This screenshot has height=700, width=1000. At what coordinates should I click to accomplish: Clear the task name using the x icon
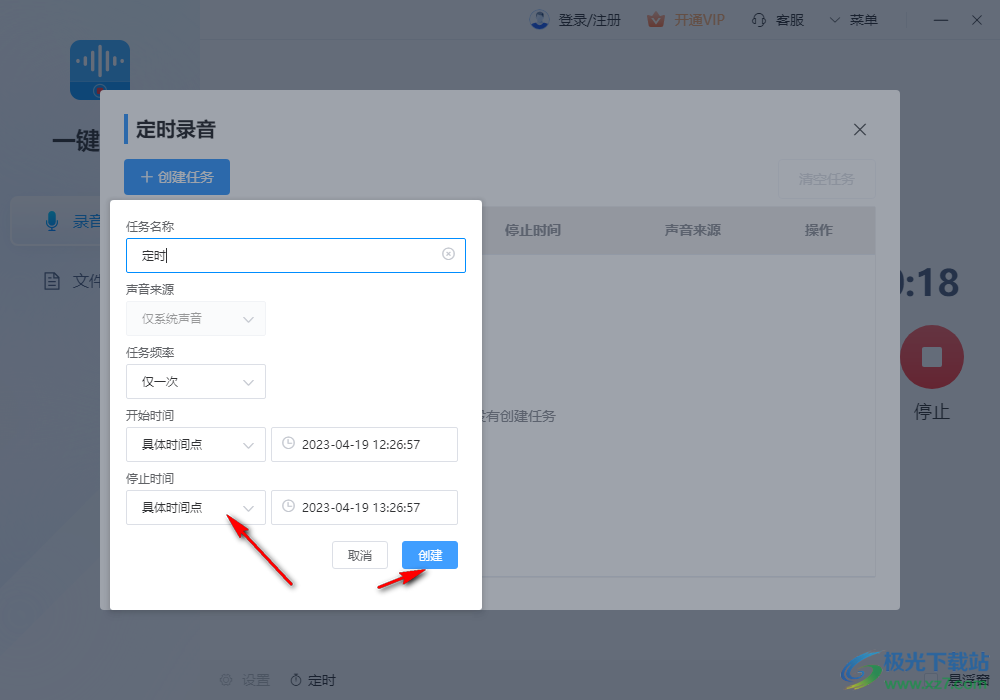[448, 255]
